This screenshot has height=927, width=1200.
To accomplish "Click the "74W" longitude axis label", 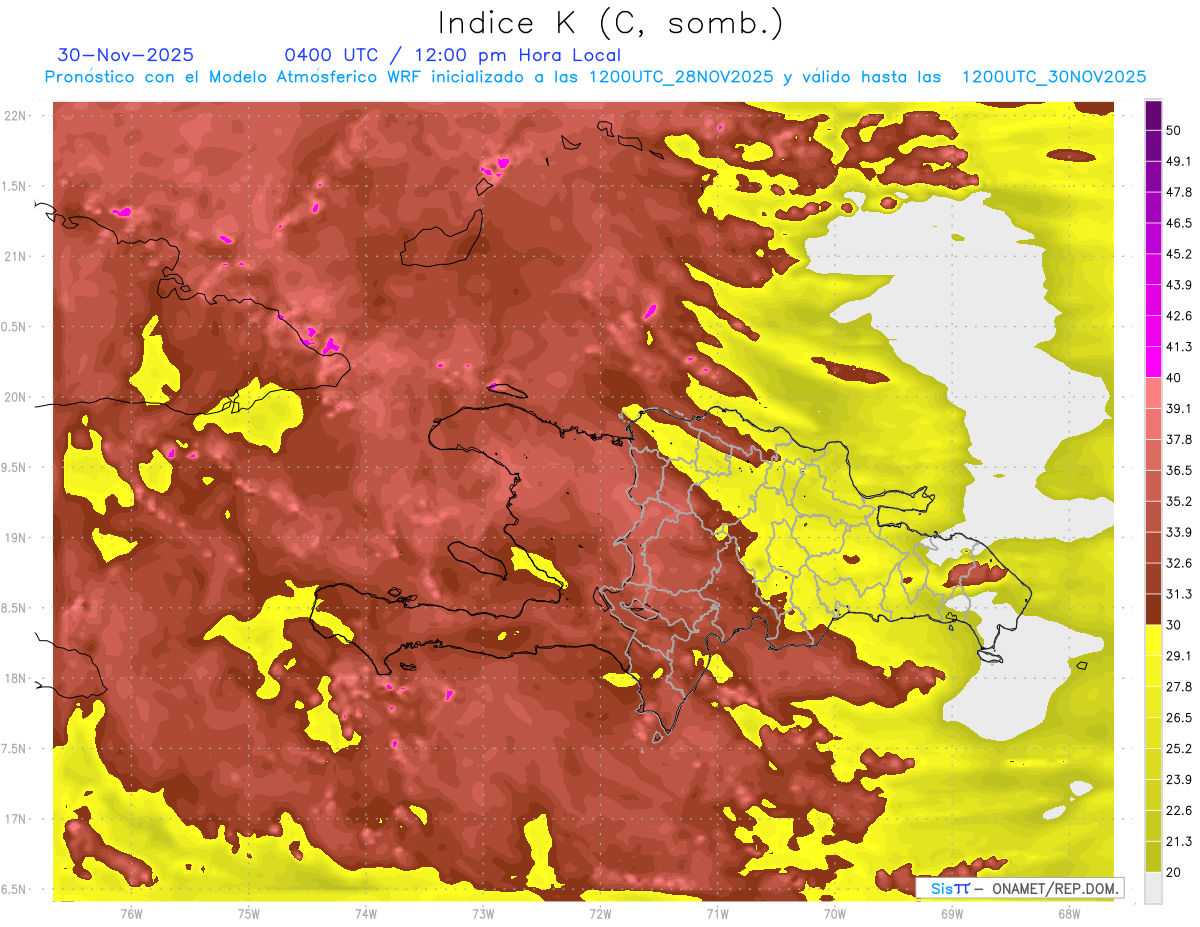I will pos(366,914).
